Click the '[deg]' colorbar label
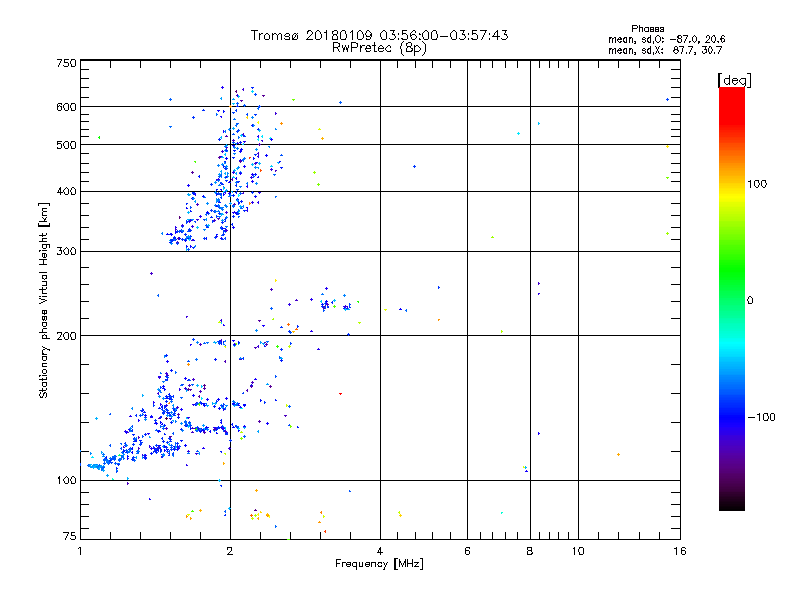Image resolution: width=800 pixels, height=600 pixels. (x=734, y=80)
